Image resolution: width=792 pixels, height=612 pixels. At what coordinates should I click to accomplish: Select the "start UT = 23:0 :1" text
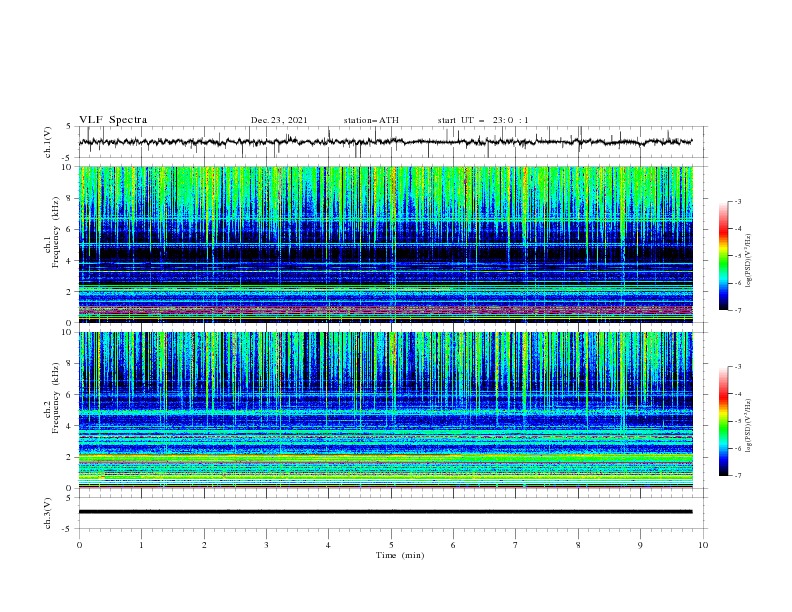click(483, 120)
